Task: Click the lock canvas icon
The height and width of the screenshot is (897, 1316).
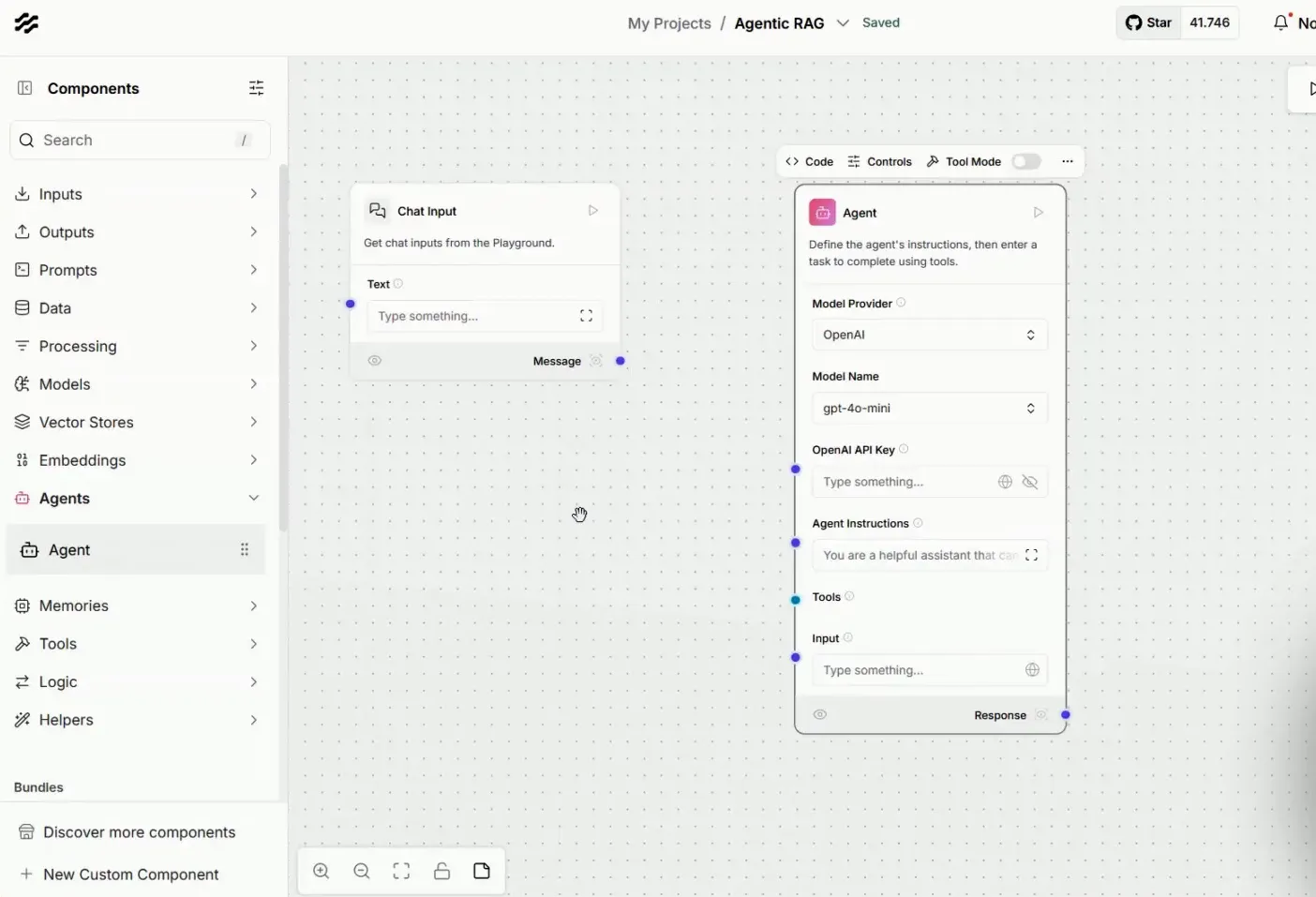Action: coord(441,871)
